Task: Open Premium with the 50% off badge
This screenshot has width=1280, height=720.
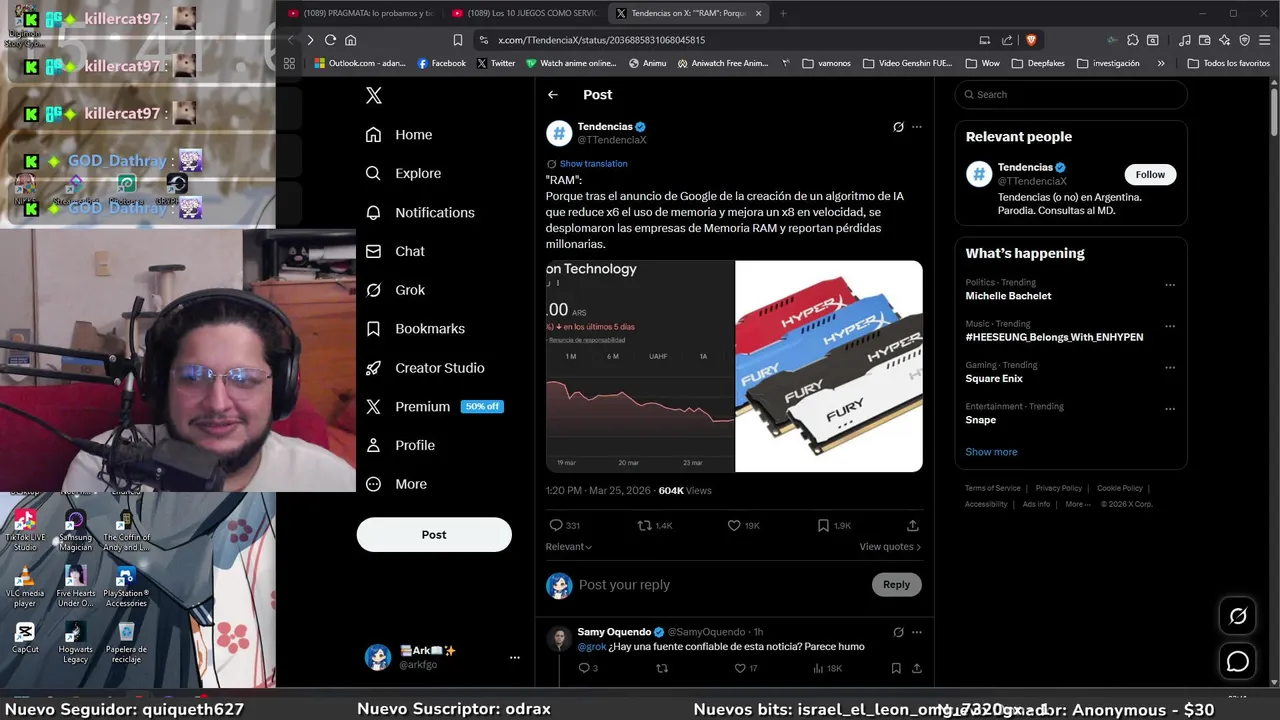Action: tap(434, 407)
